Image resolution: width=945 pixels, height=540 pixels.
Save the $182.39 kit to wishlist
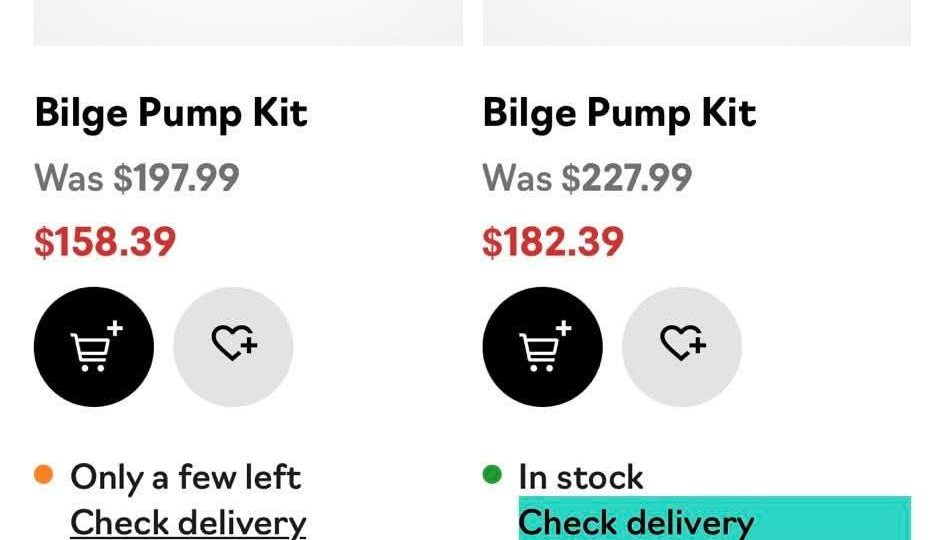pos(682,347)
